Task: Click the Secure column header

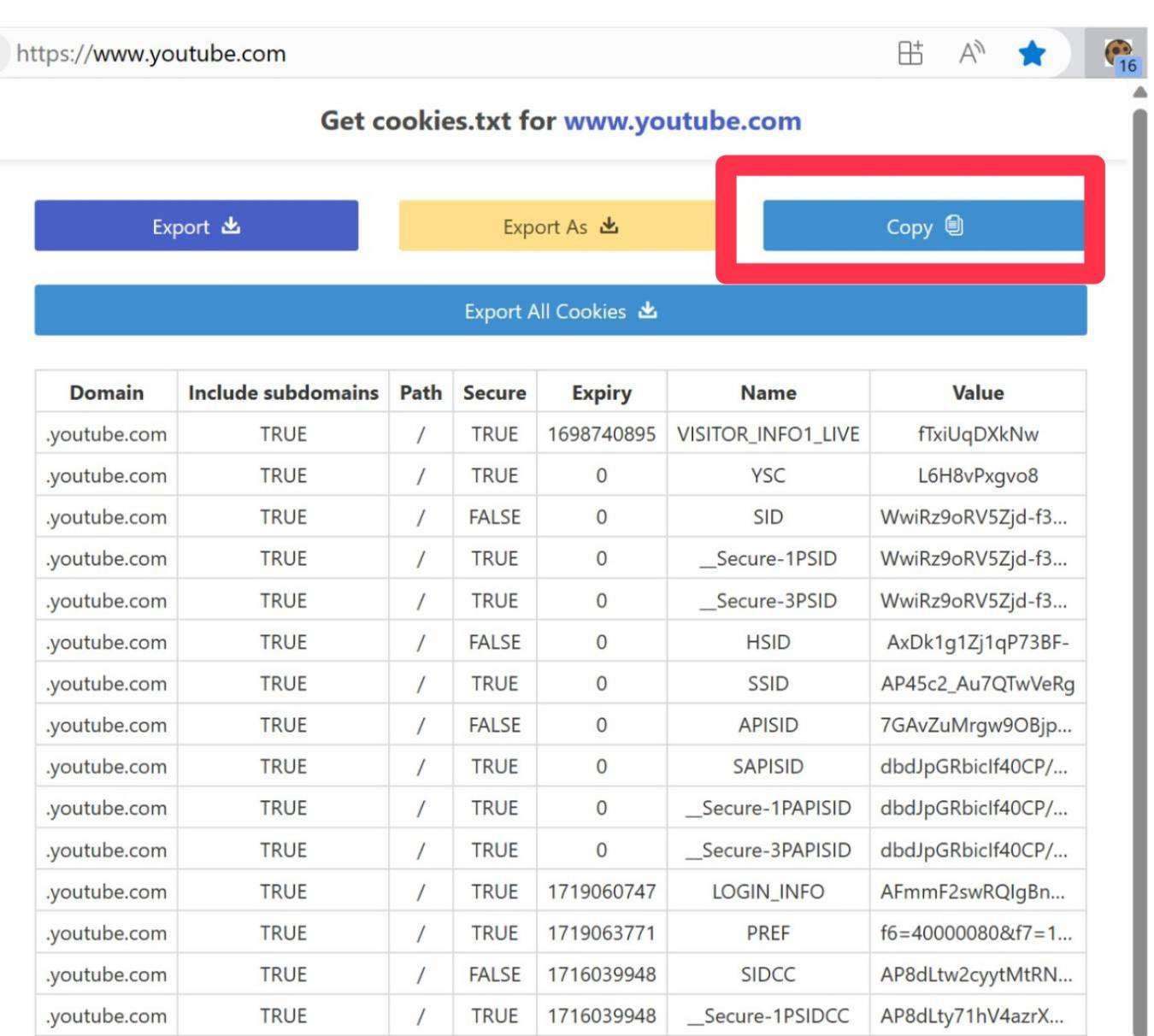Action: (495, 392)
